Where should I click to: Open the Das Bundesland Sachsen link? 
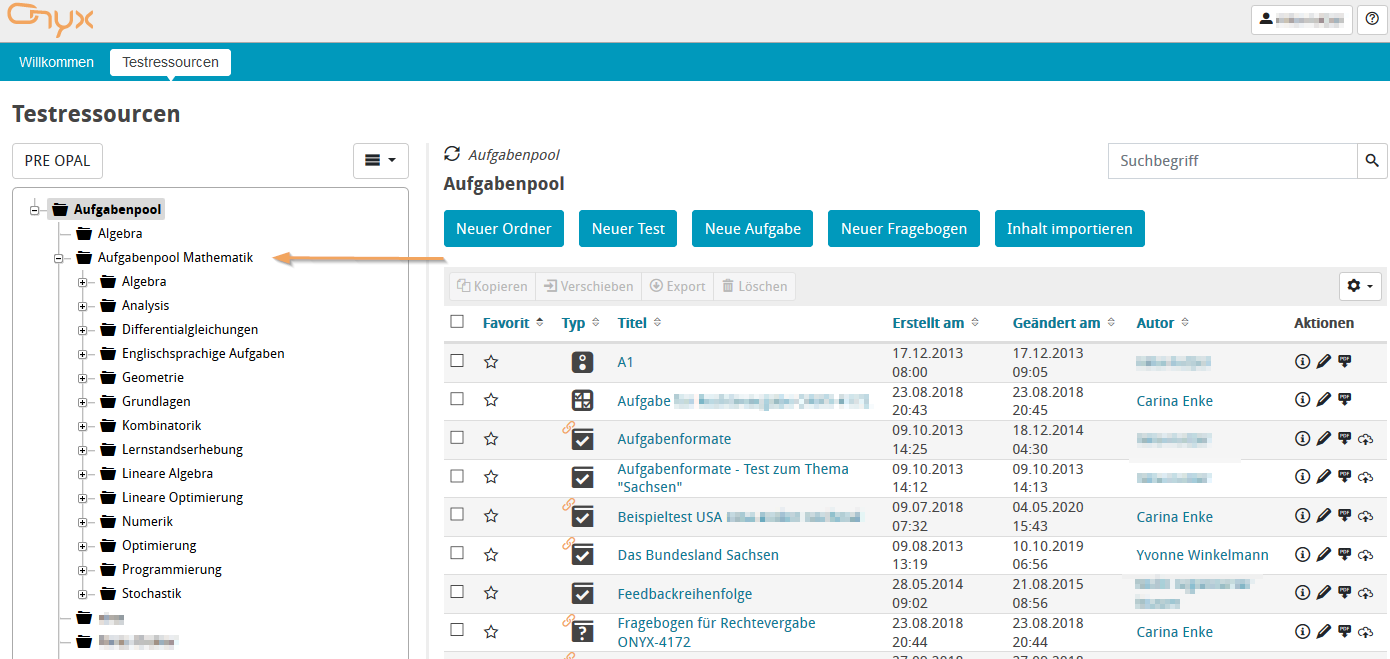pos(697,555)
